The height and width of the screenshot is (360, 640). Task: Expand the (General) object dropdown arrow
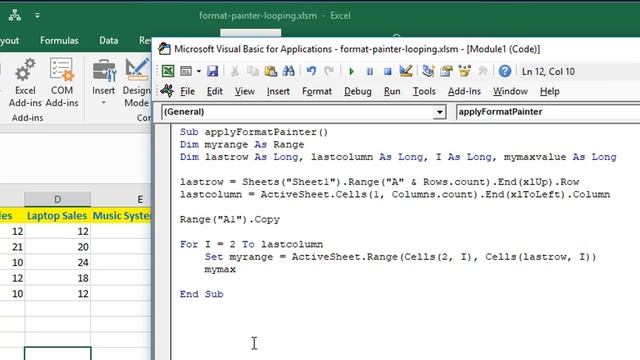(x=439, y=112)
